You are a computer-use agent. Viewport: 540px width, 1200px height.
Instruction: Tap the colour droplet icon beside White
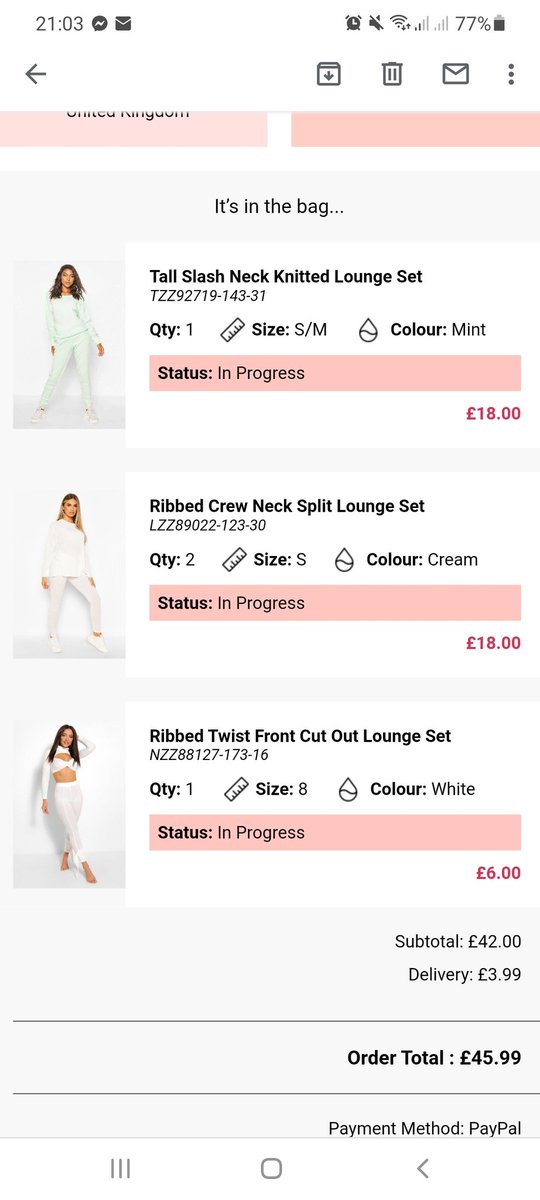pyautogui.click(x=348, y=790)
